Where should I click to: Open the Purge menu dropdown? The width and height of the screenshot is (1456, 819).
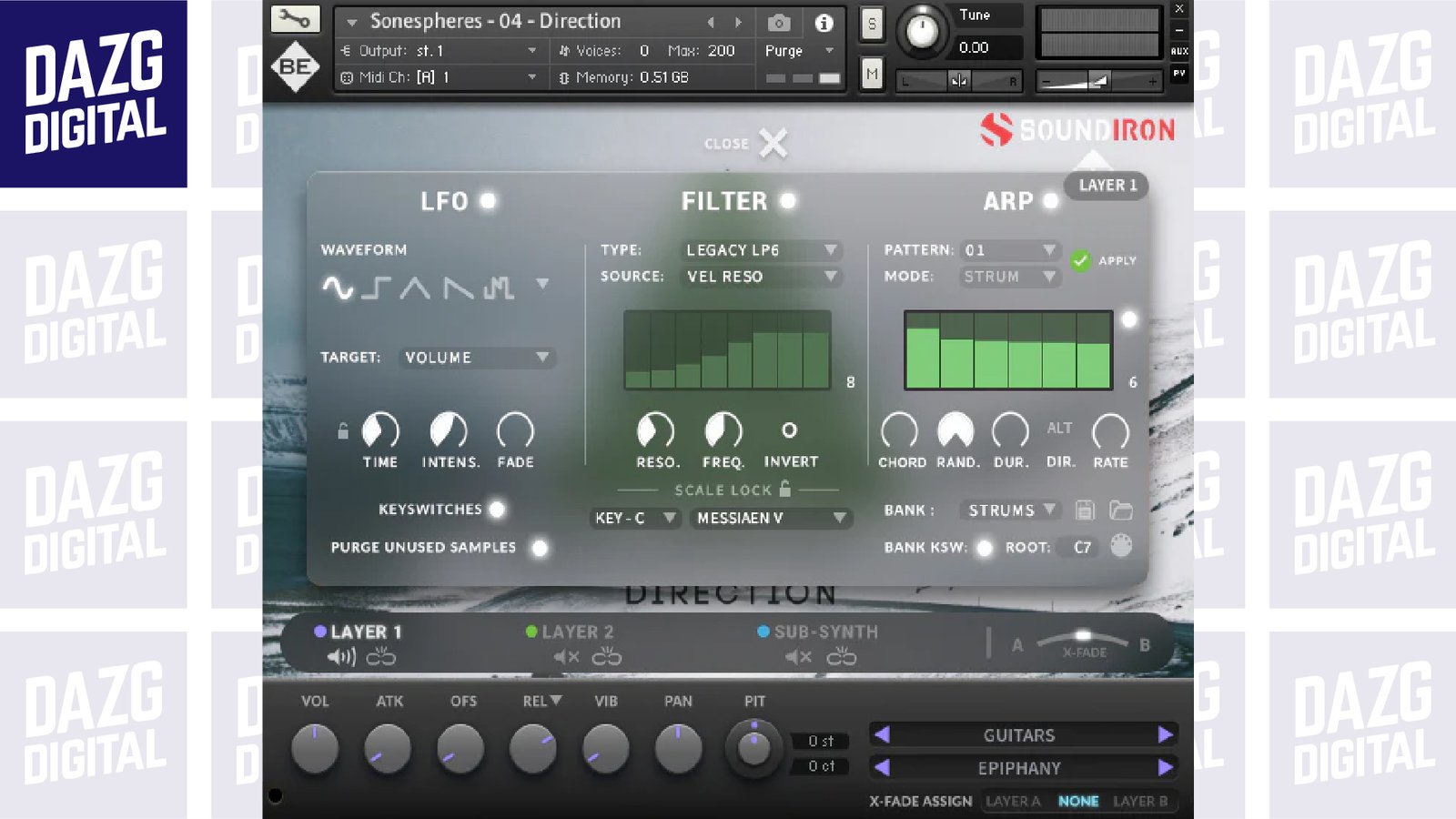pyautogui.click(x=799, y=51)
